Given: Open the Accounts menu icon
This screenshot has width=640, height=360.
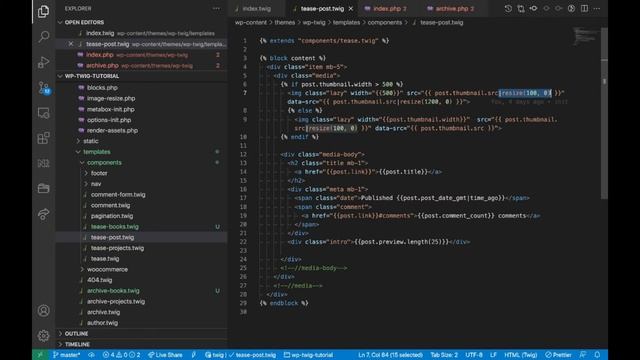Looking at the screenshot, I should tap(43, 311).
